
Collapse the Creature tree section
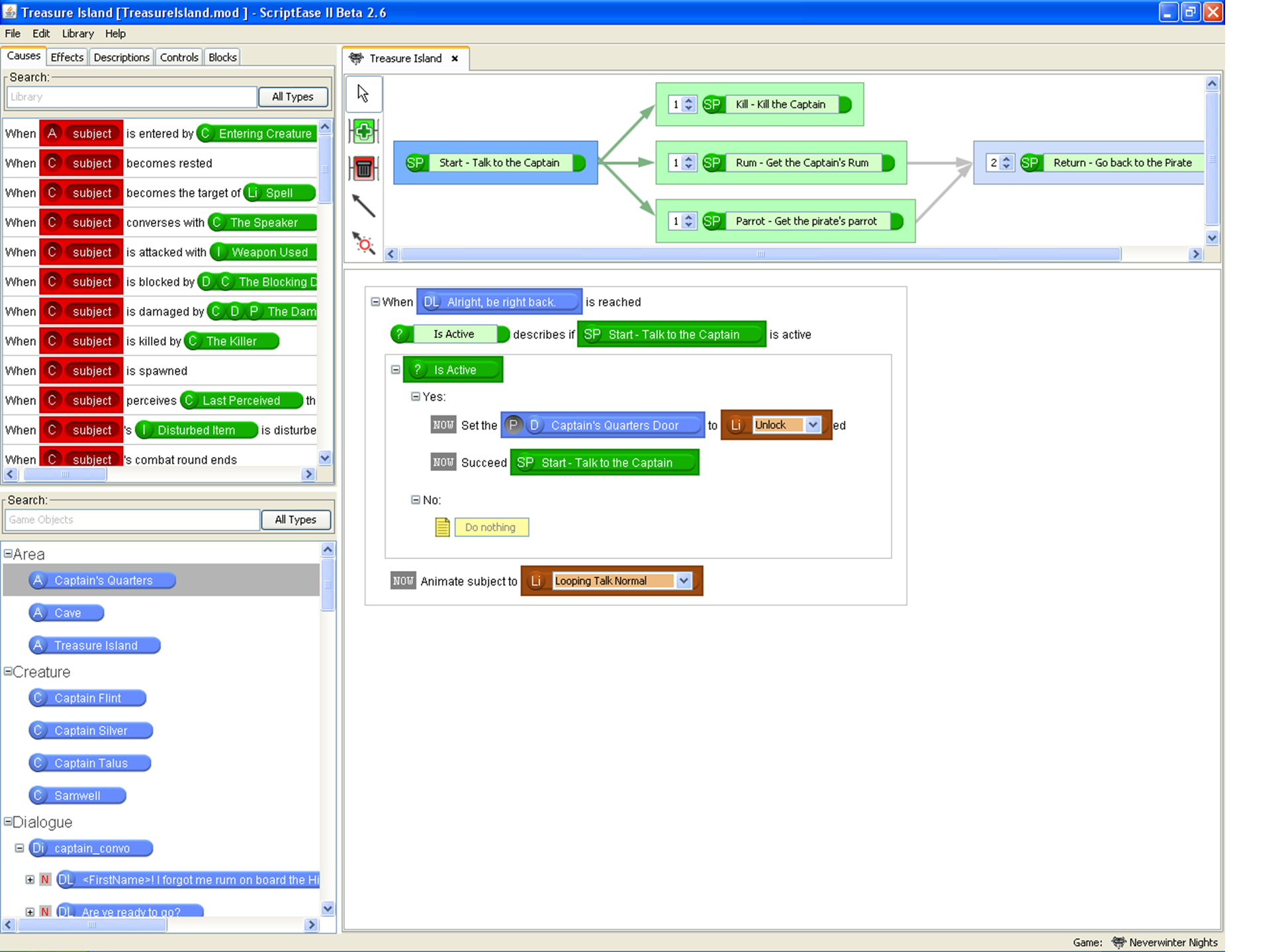(x=8, y=671)
